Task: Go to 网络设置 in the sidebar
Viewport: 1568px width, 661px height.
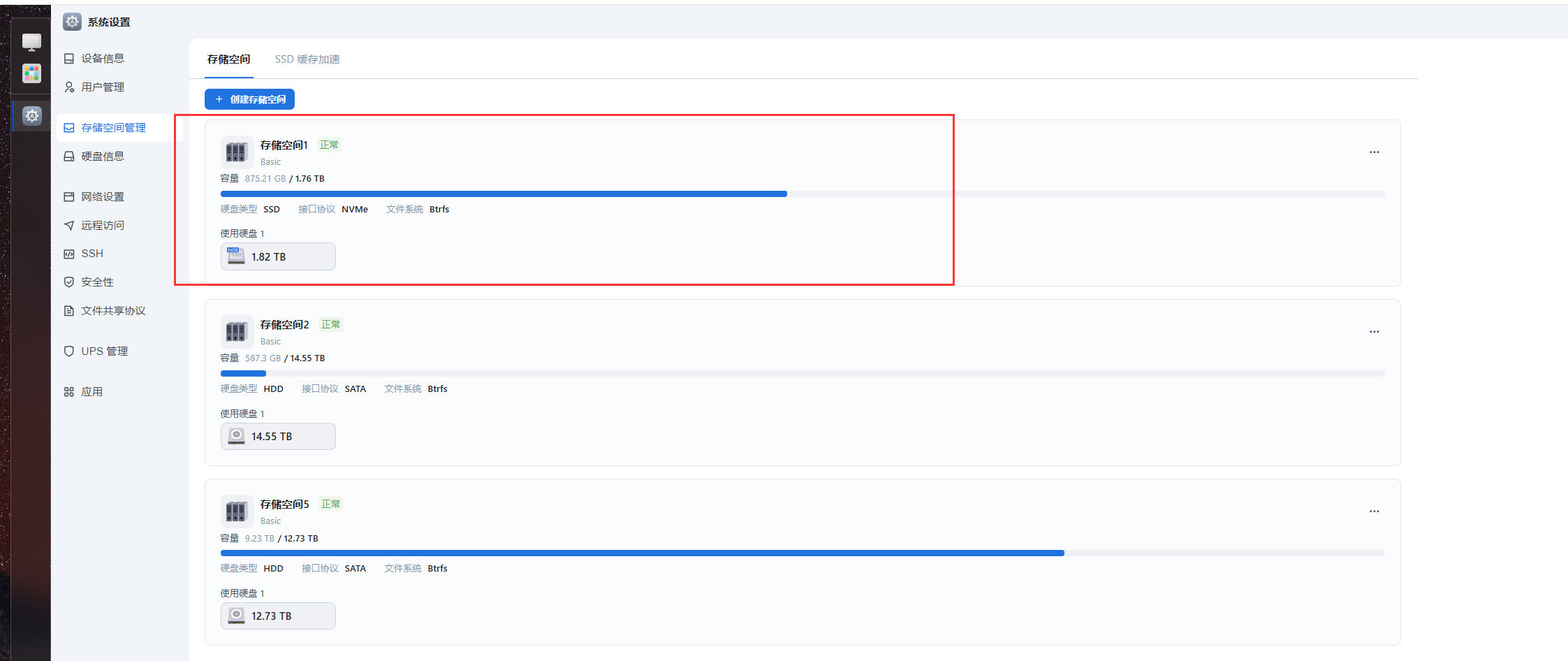Action: coord(103,197)
